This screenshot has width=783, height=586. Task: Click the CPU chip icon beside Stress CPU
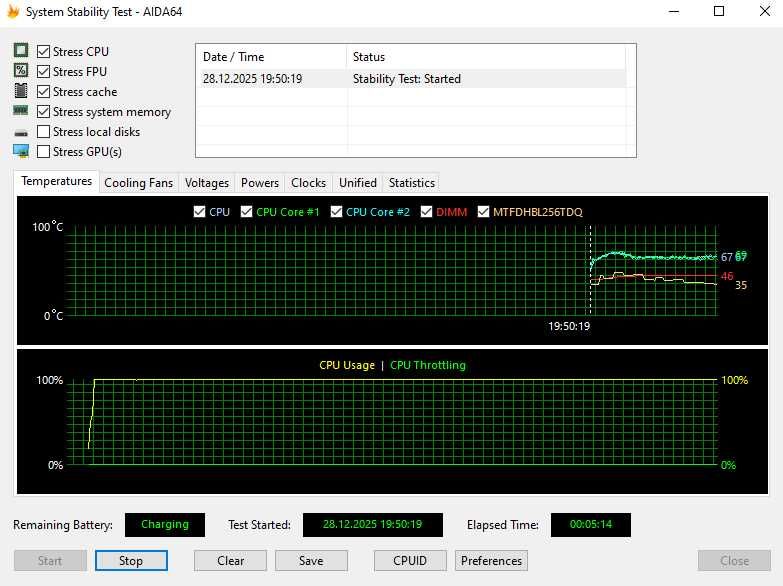tap(21, 50)
